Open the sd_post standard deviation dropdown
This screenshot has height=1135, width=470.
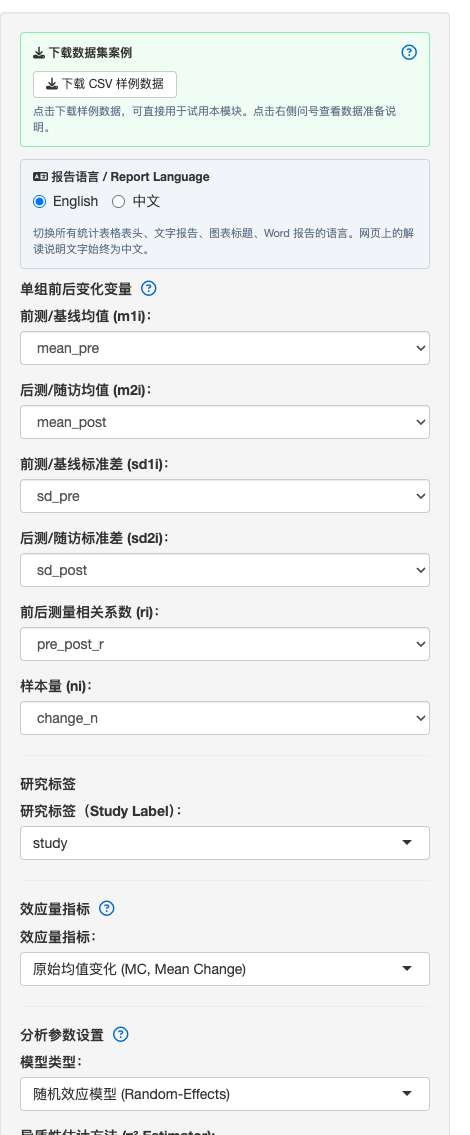[224, 570]
